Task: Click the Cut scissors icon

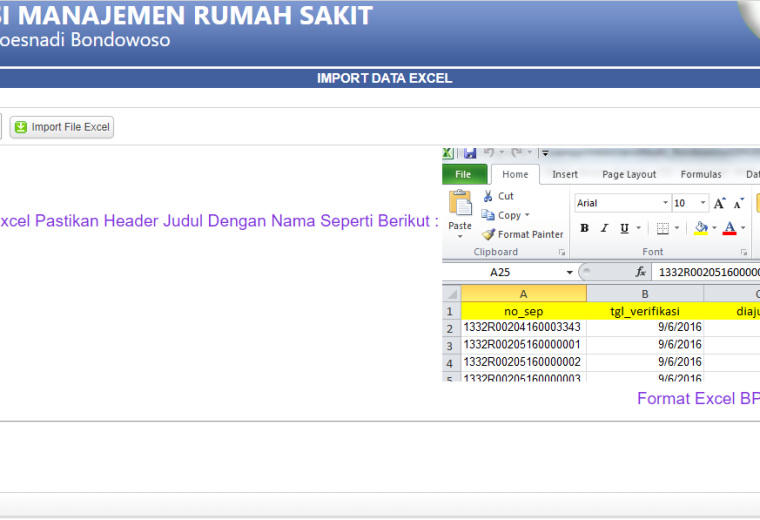Action: point(488,196)
